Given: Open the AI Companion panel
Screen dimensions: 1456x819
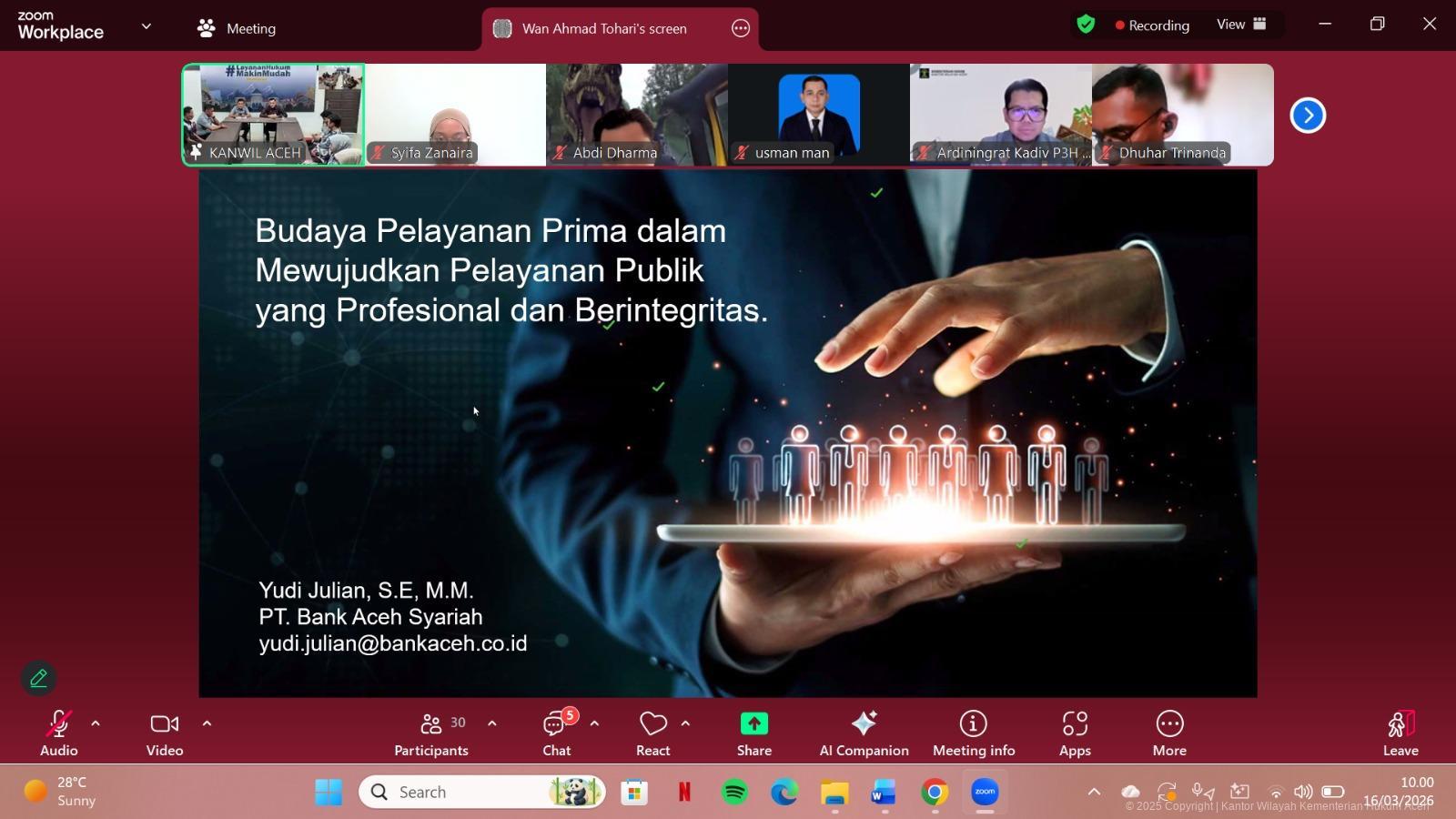Looking at the screenshot, I should (x=863, y=732).
